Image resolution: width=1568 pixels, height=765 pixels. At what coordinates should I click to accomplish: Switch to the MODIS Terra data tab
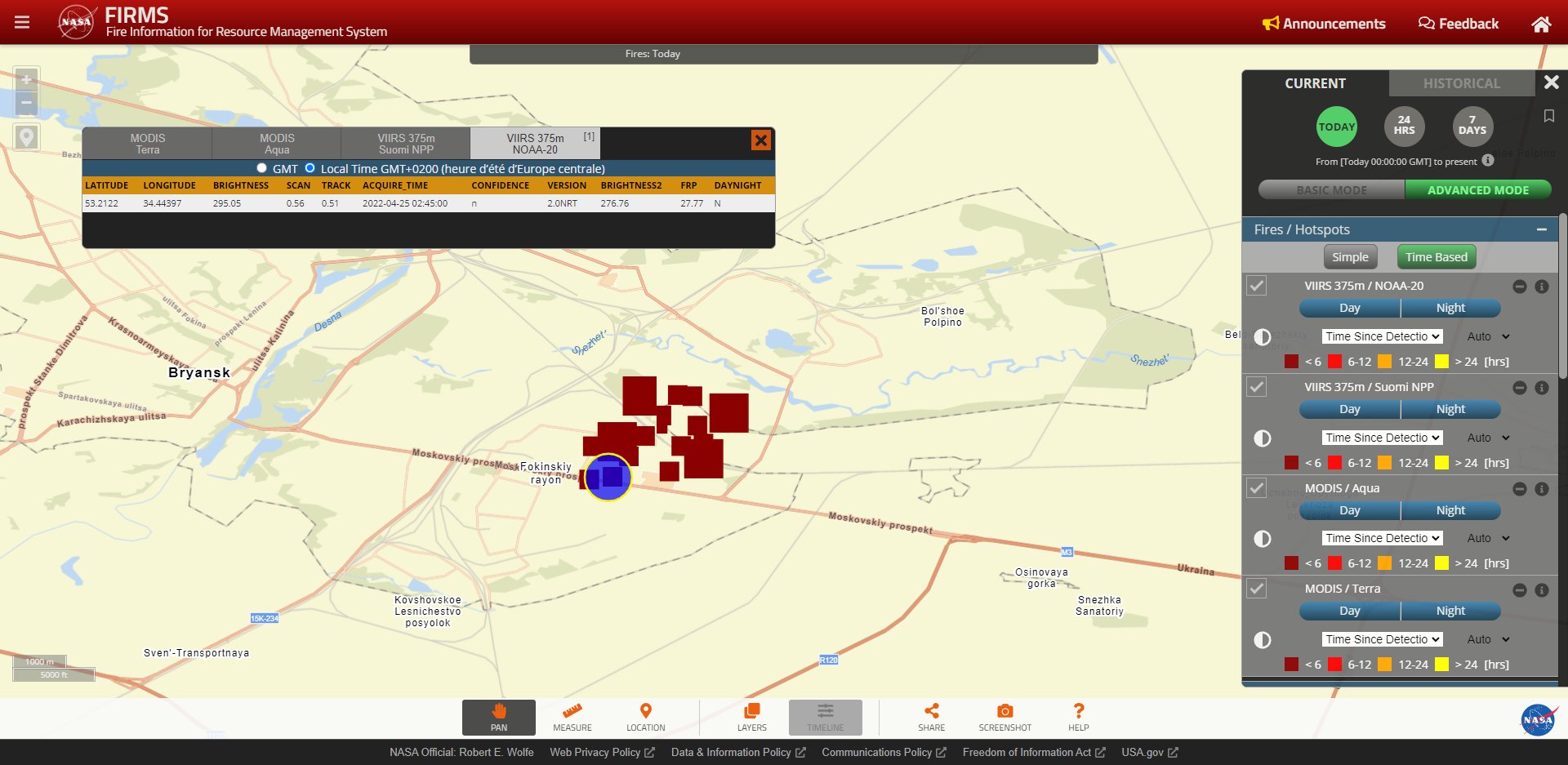(147, 144)
